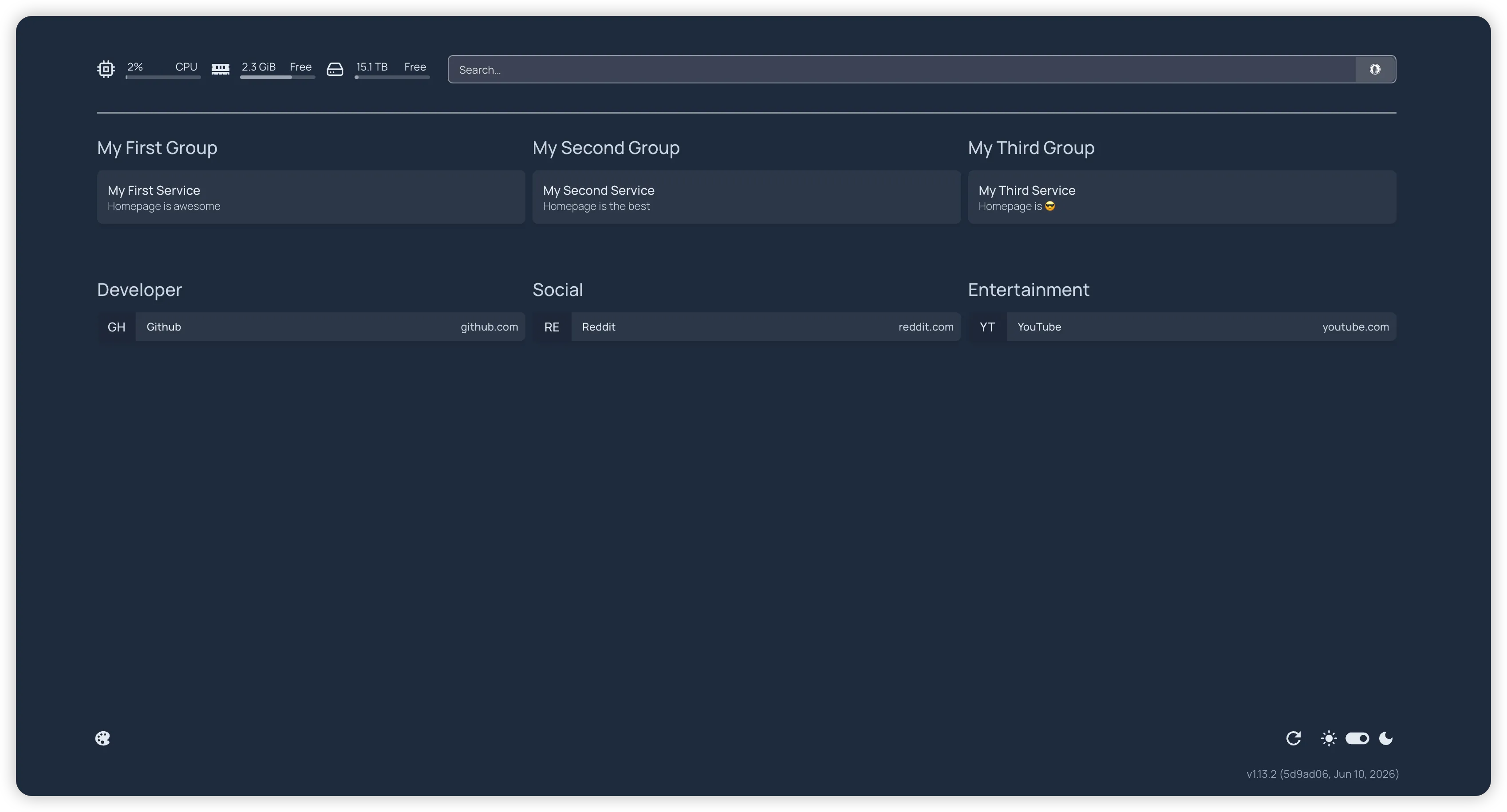Click the version text v1.13.2
1507x812 pixels.
click(x=1323, y=774)
